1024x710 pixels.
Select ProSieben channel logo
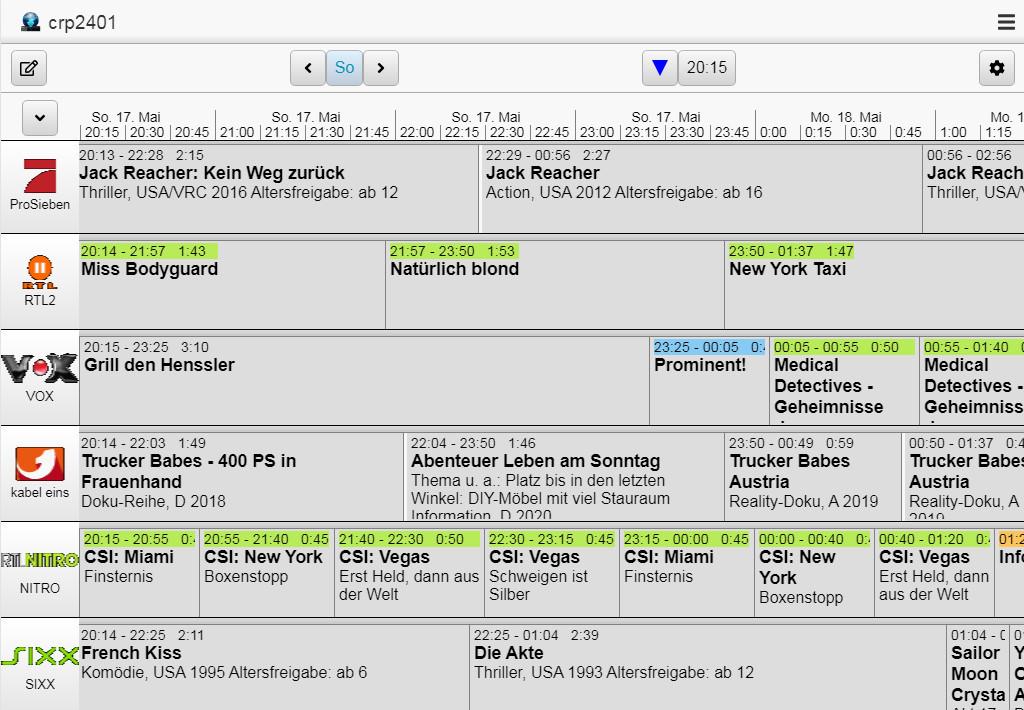pos(40,176)
